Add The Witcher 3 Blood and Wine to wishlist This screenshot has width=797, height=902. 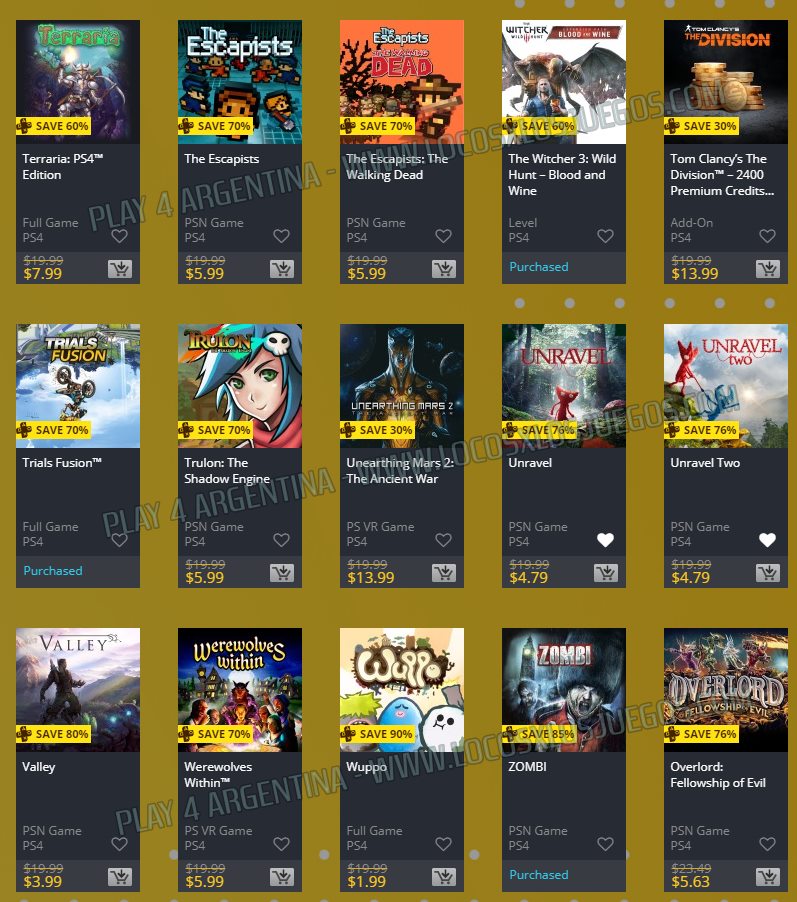605,236
